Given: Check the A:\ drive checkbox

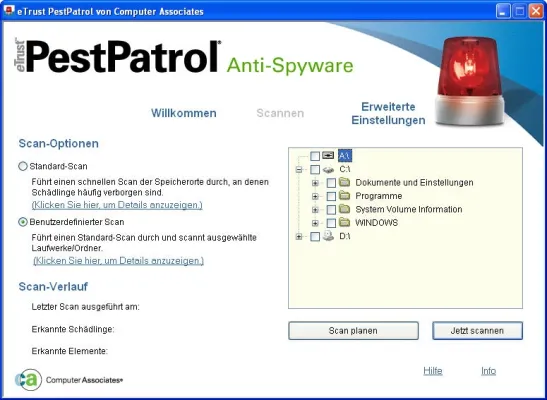Looking at the screenshot, I should [x=315, y=156].
